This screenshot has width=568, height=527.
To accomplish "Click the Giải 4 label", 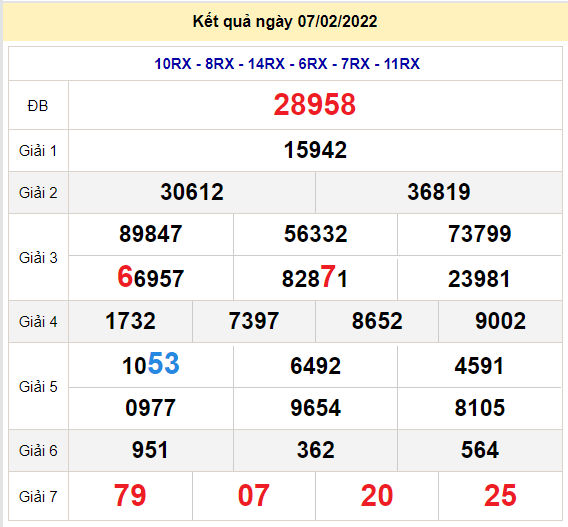I will (38, 322).
